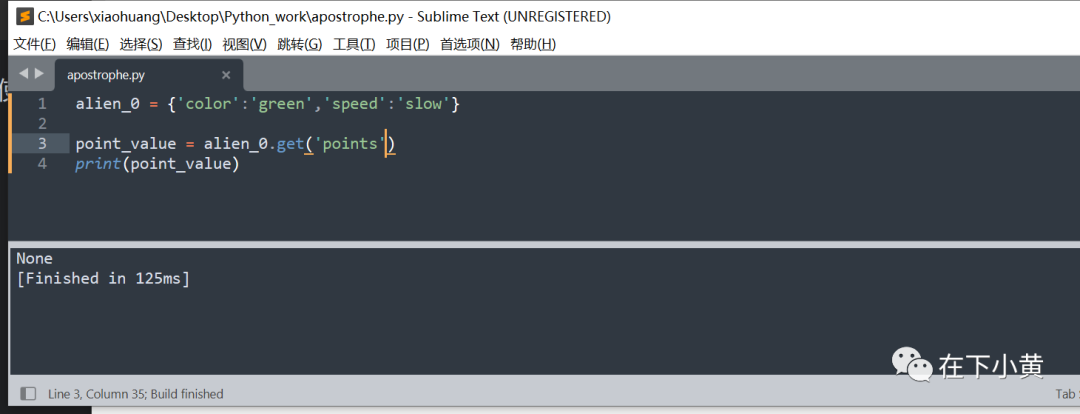Image resolution: width=1080 pixels, height=414 pixels.
Task: Toggle the side bar panel icon in status bar
Action: click(28, 394)
